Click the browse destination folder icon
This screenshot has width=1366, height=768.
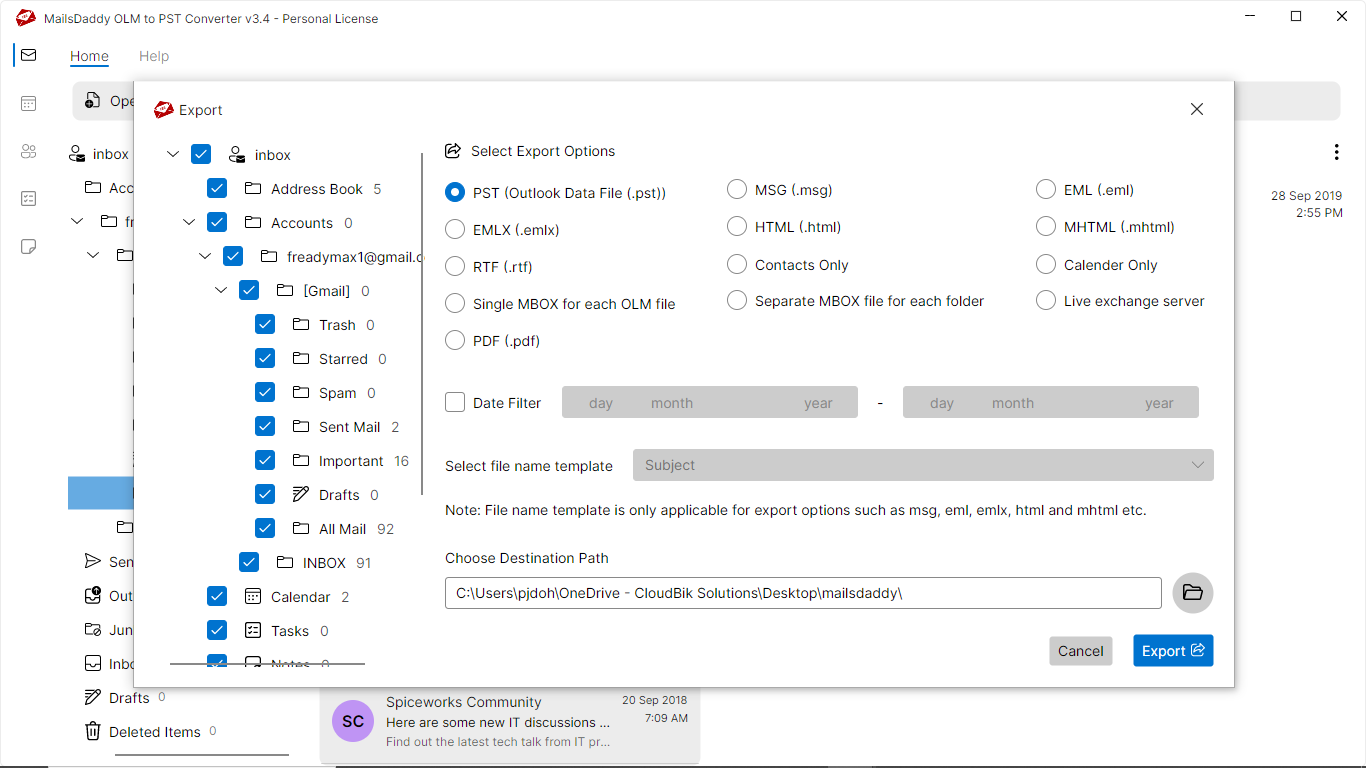(x=1192, y=593)
